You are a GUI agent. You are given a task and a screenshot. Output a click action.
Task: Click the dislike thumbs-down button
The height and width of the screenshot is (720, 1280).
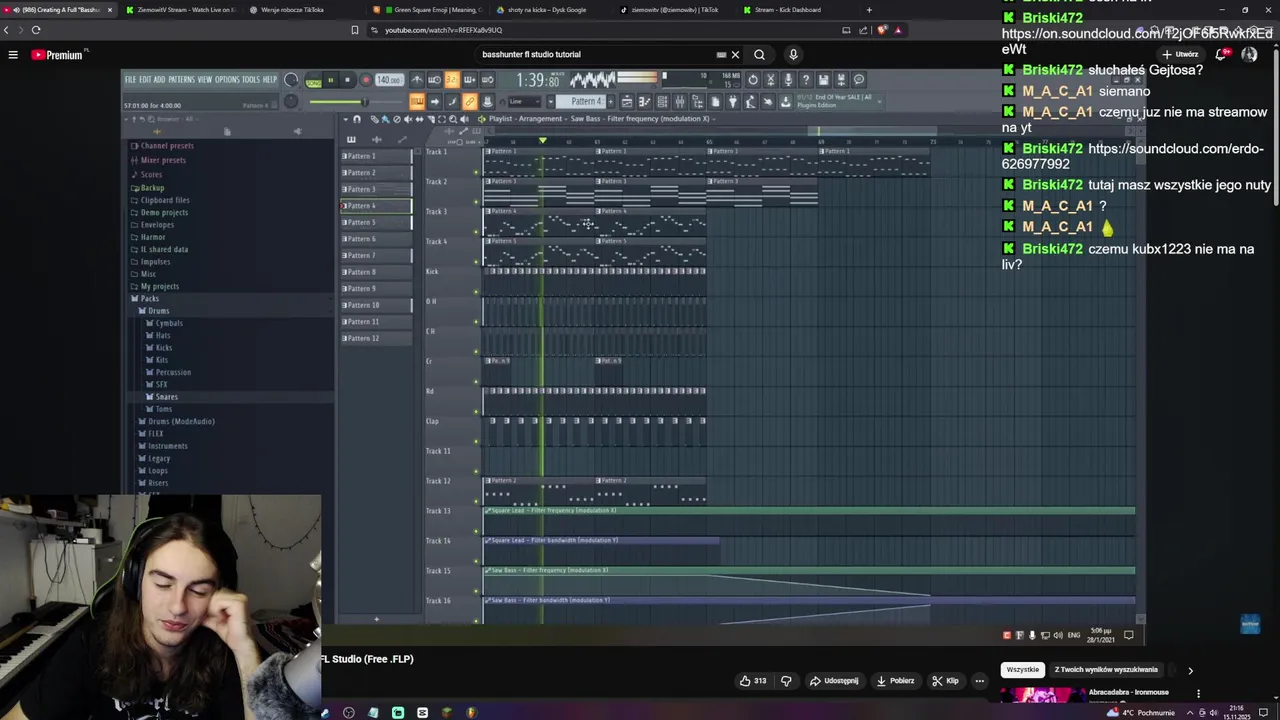point(786,681)
